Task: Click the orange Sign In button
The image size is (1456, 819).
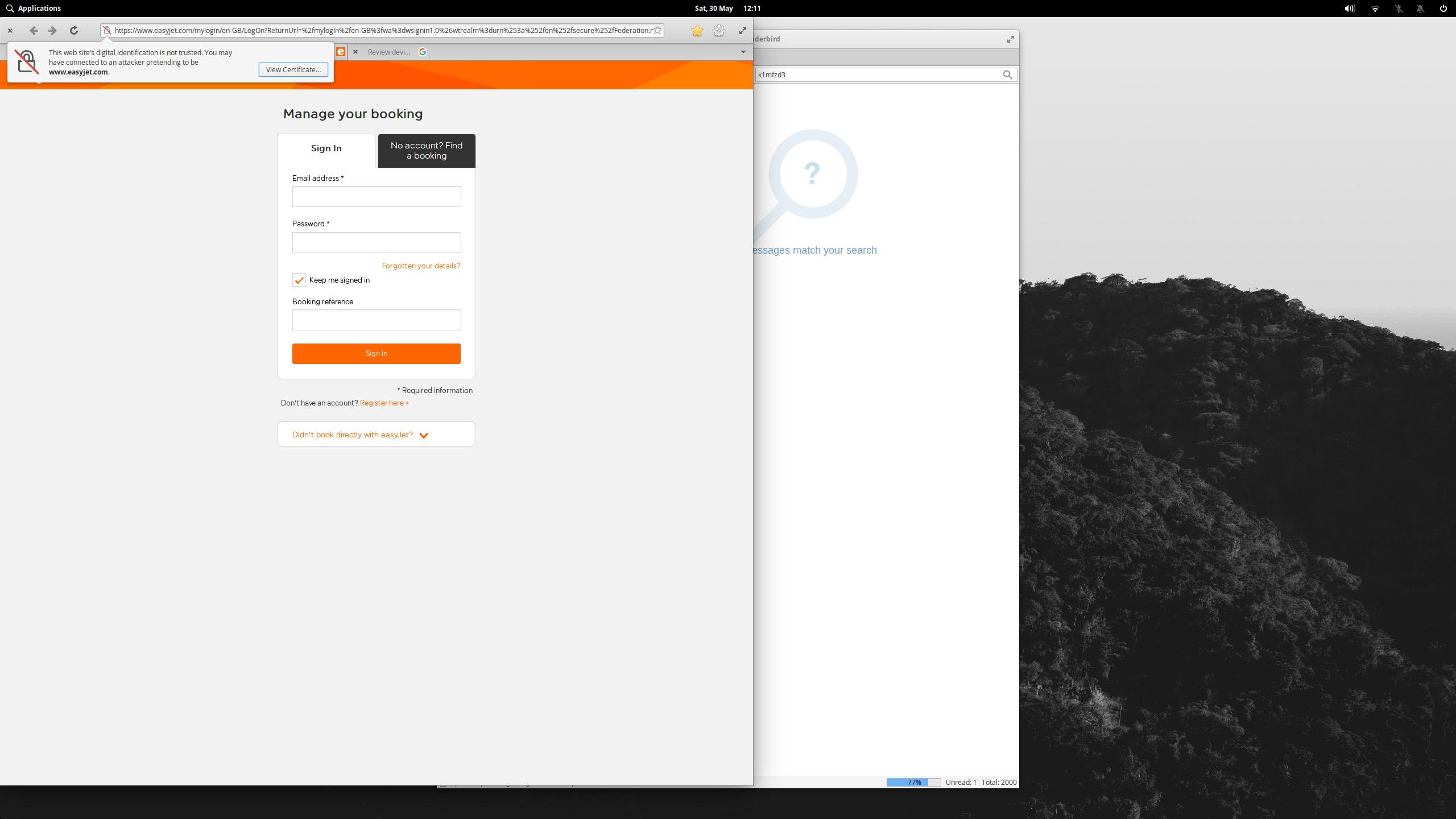Action: (377, 353)
